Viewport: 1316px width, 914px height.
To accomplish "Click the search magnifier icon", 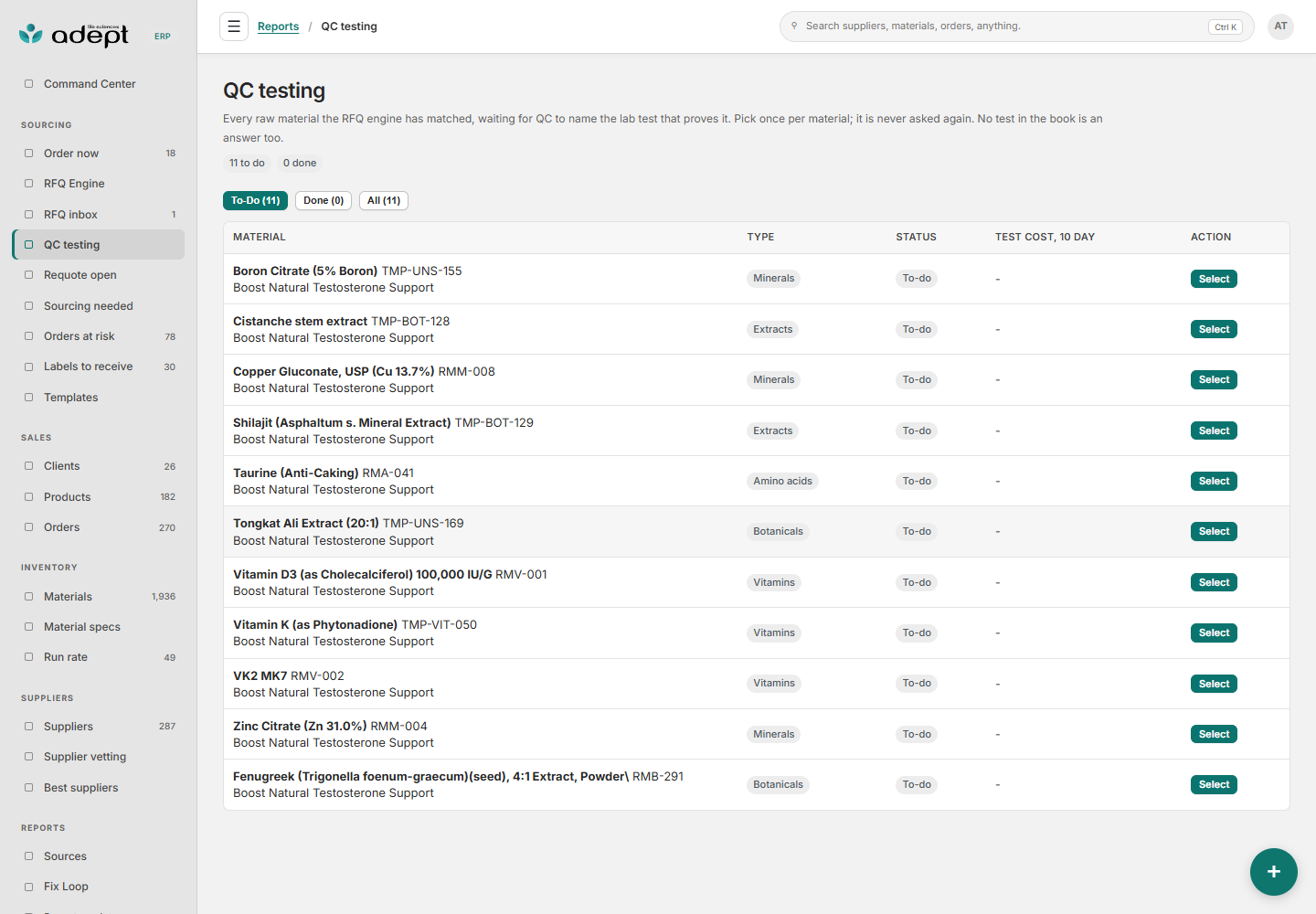I will [x=794, y=26].
